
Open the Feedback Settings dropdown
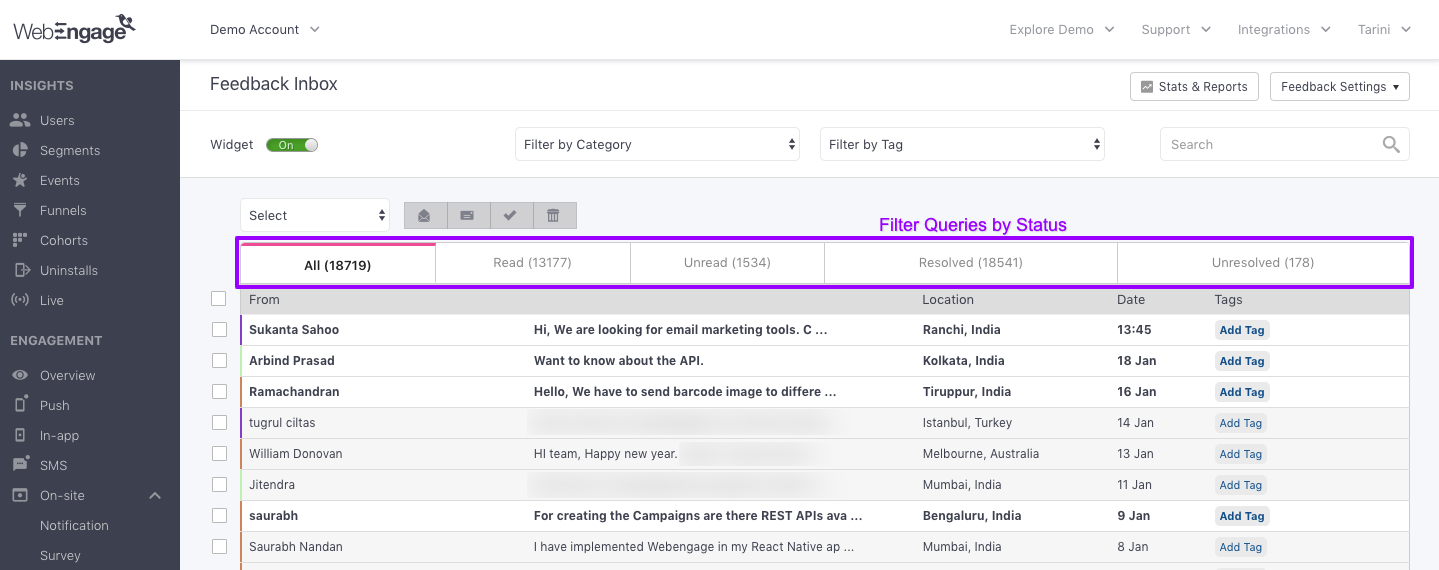1340,87
